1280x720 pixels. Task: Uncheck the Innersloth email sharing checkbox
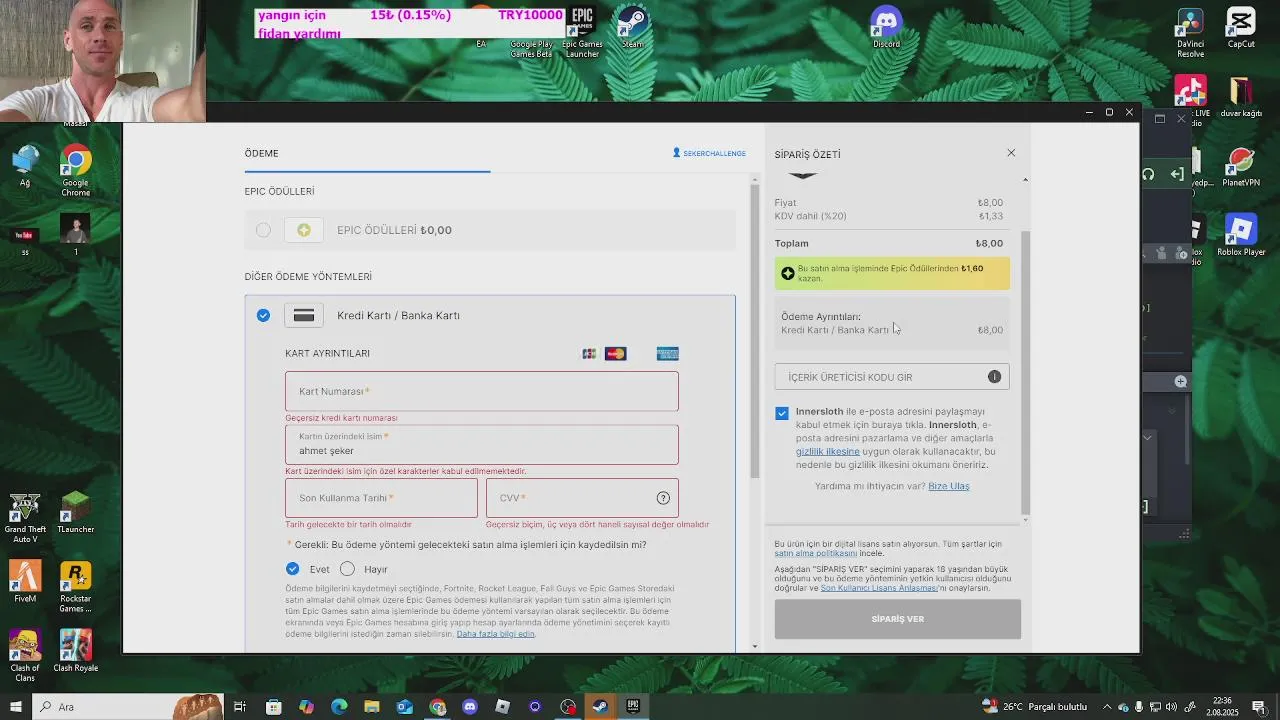coord(782,413)
